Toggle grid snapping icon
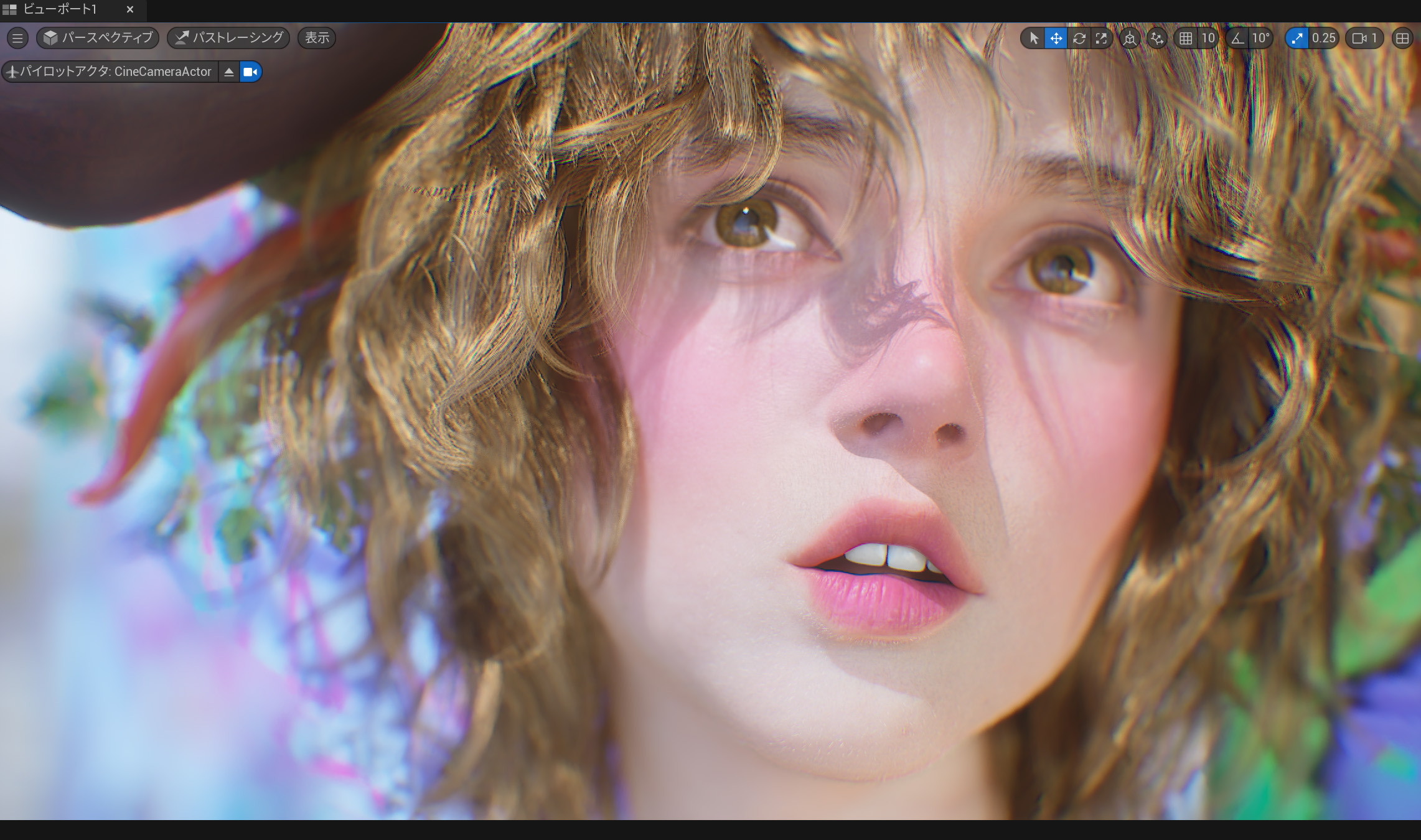The width and height of the screenshot is (1421, 840). point(1186,39)
